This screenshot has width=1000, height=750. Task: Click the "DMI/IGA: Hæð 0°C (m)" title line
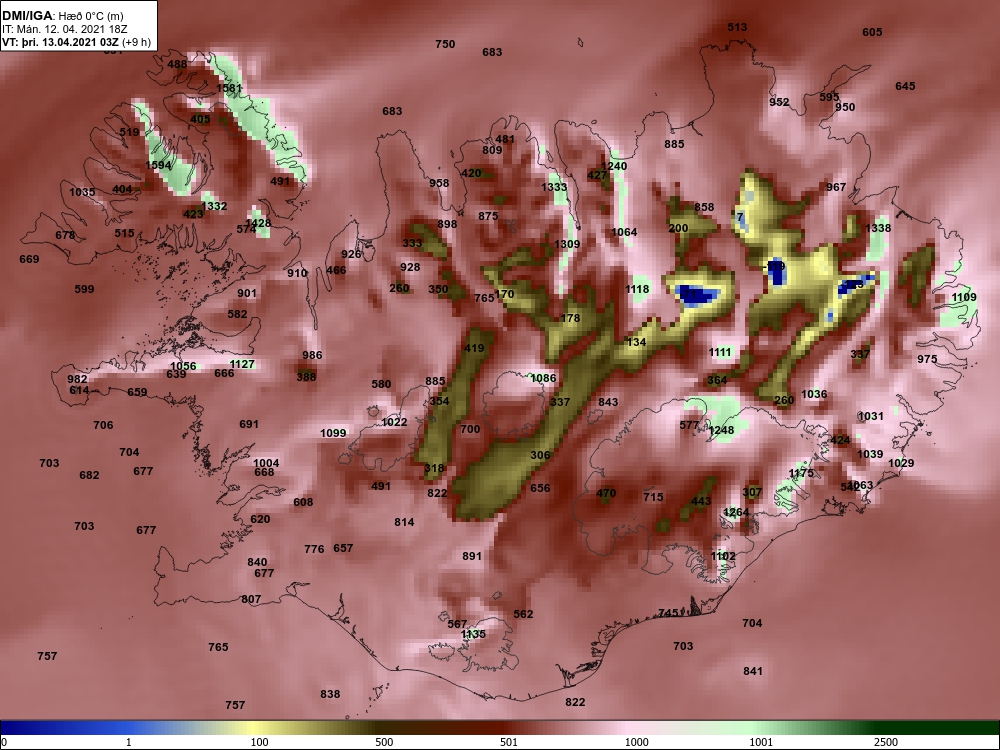[x=61, y=16]
